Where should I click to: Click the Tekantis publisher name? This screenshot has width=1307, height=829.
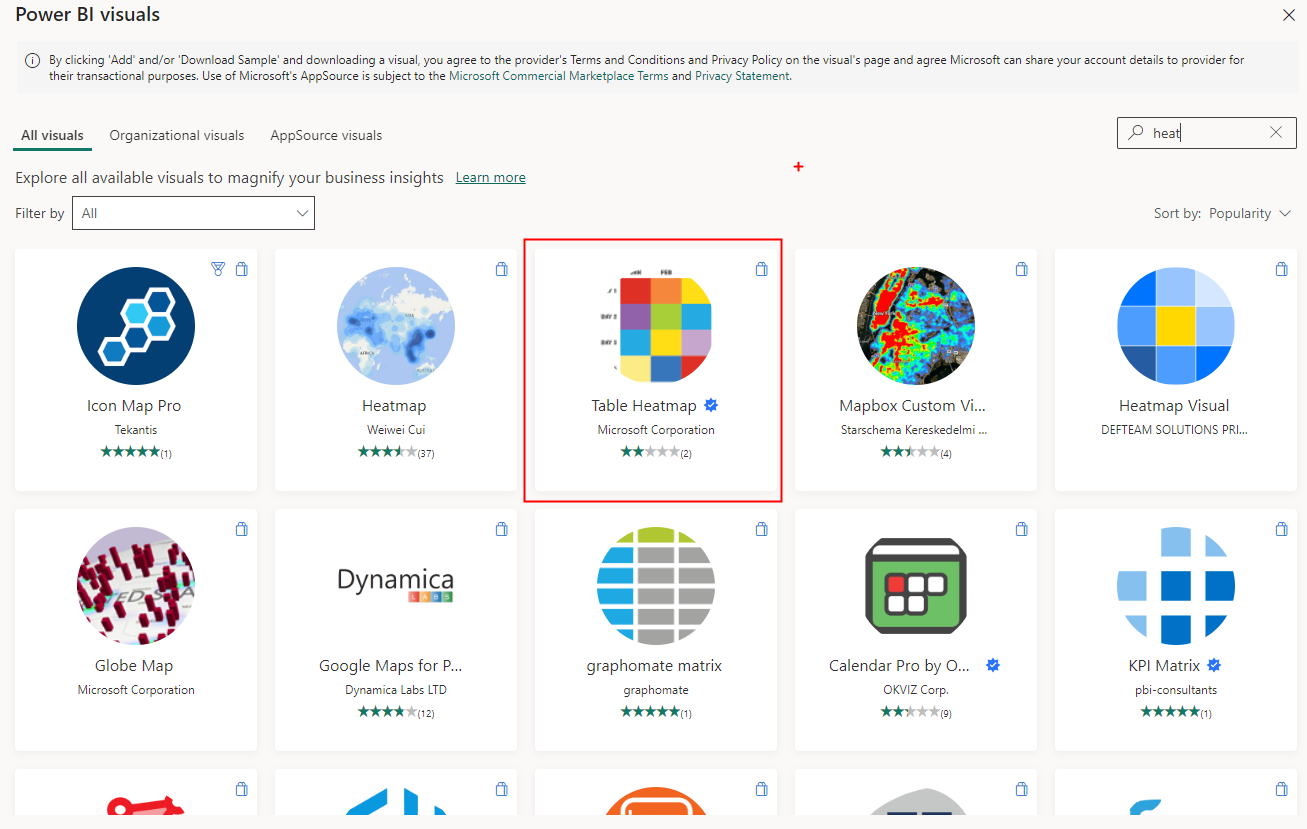[136, 430]
